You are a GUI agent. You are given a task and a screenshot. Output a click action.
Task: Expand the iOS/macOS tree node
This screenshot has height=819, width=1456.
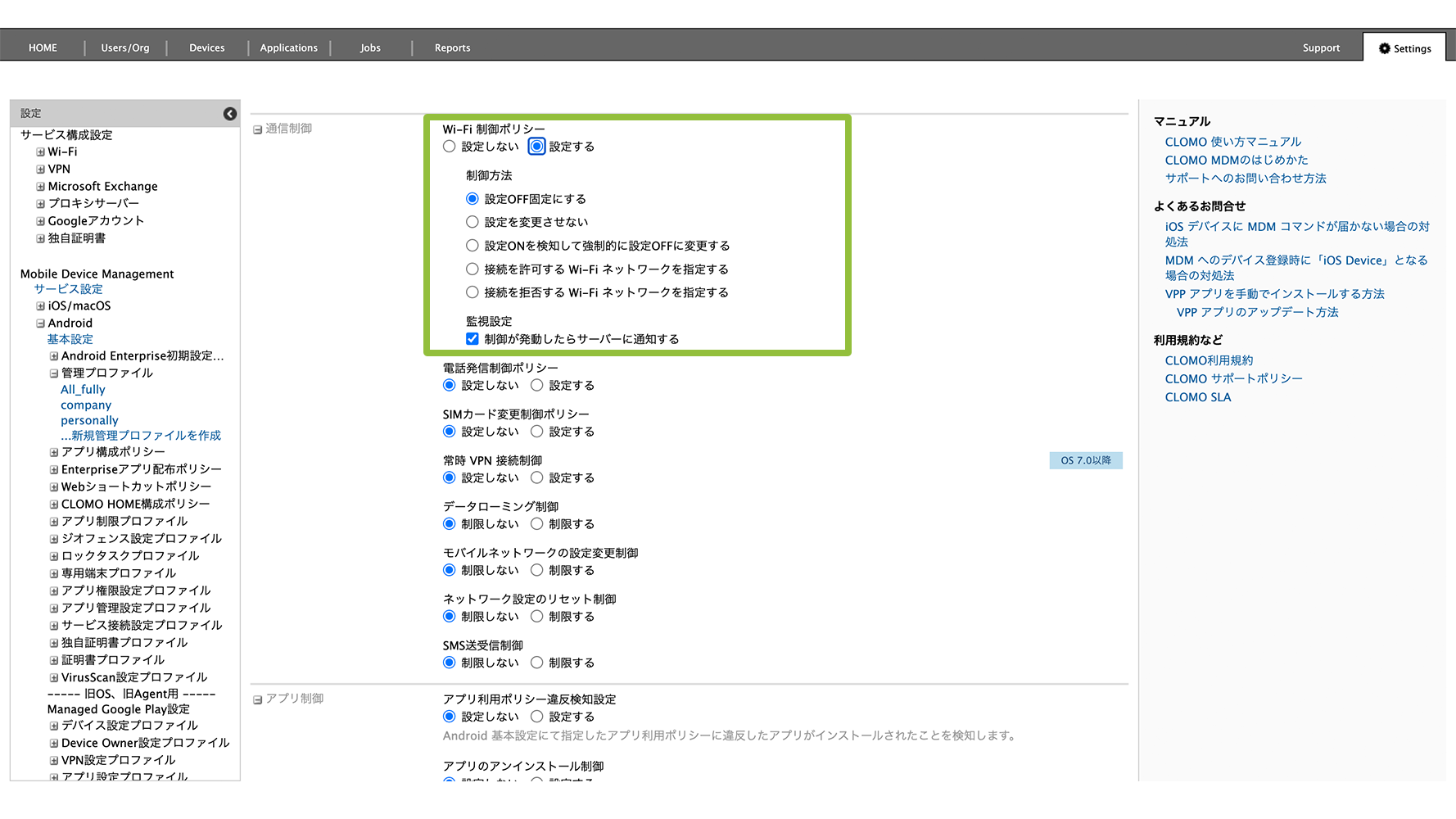coord(40,306)
